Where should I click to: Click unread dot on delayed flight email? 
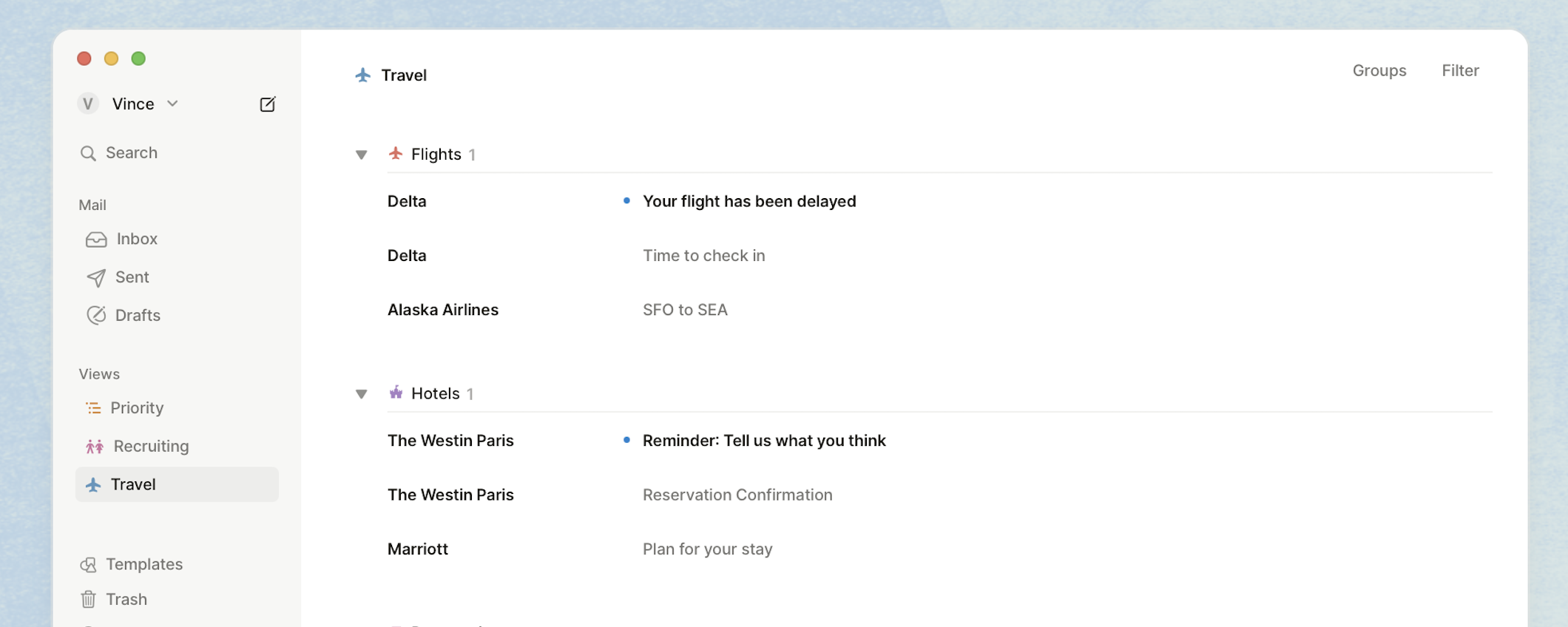click(x=626, y=200)
